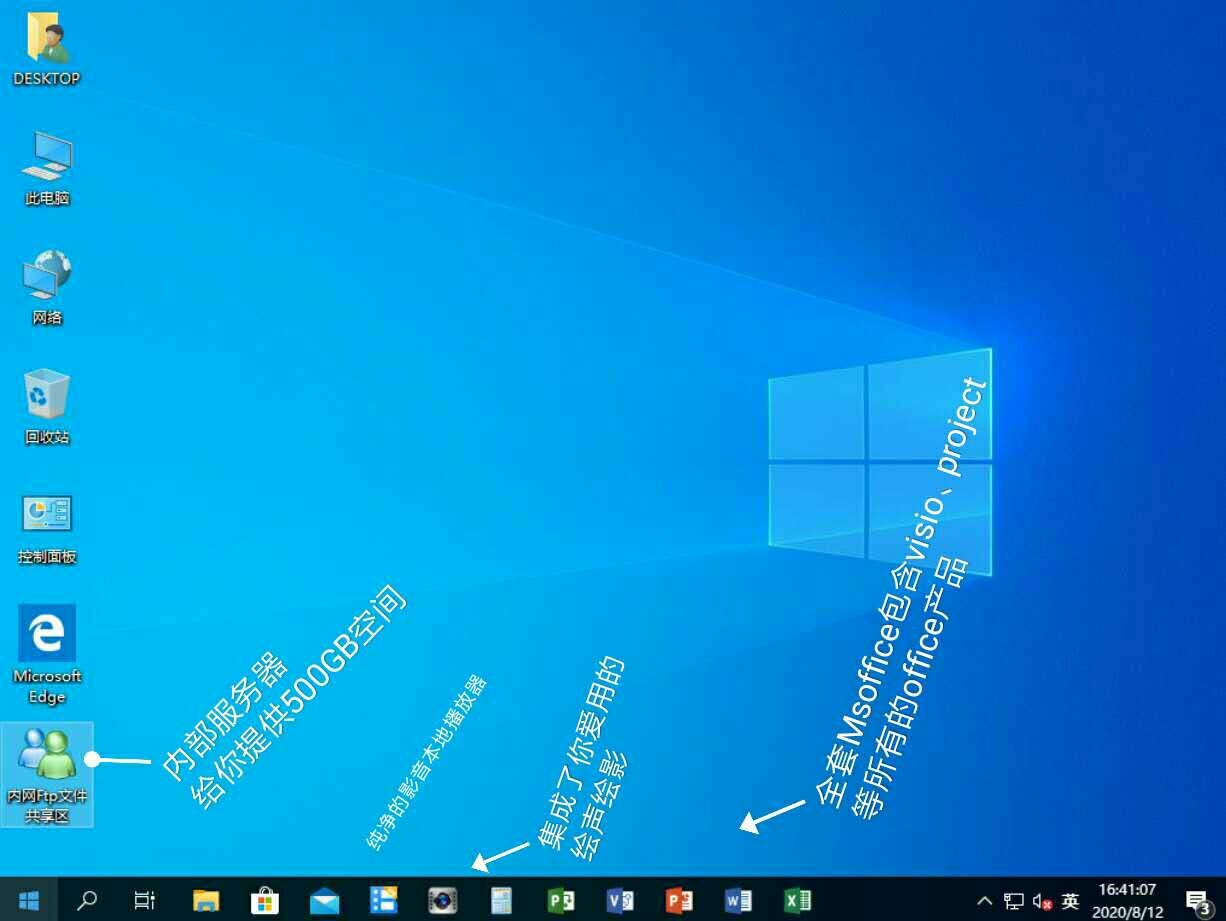Select the 回收站 recycle bin icon
The image size is (1226, 921).
point(46,407)
